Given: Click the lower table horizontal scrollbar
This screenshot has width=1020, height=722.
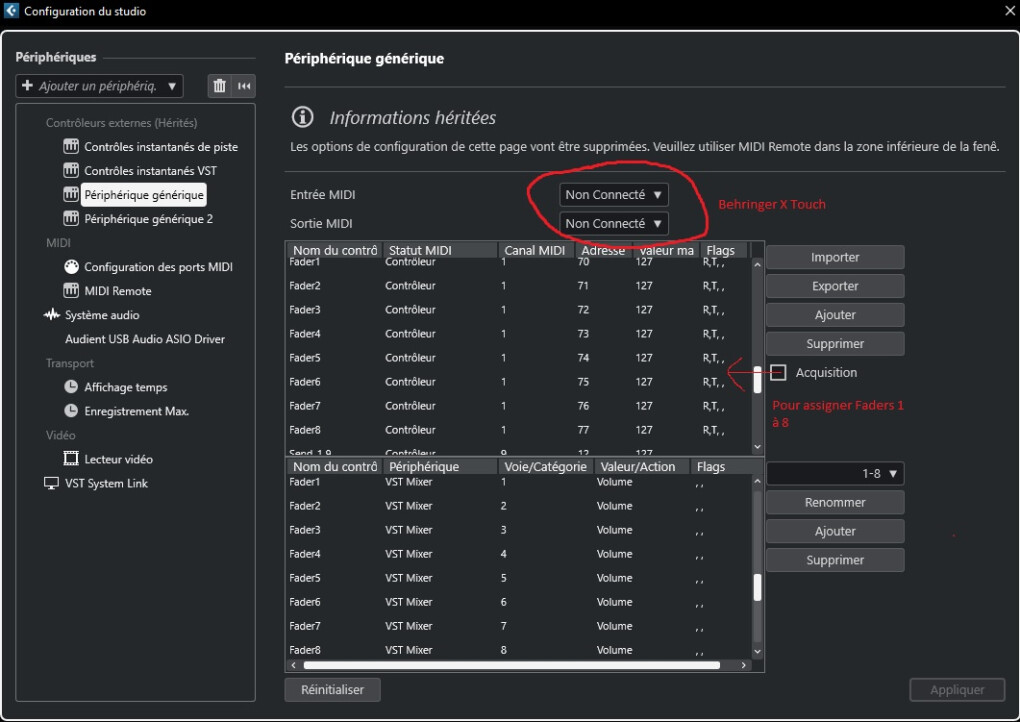Looking at the screenshot, I should (510, 664).
